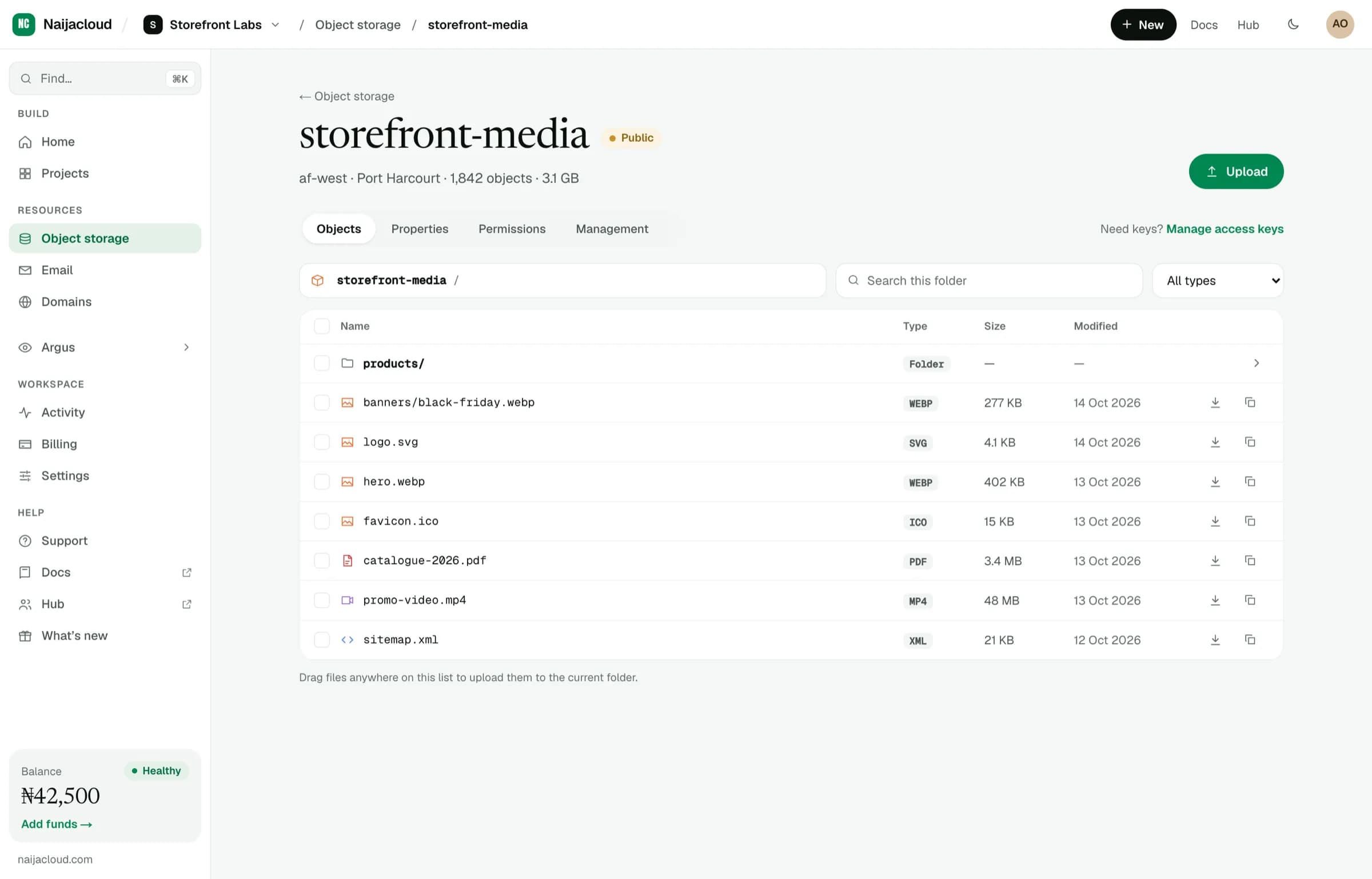This screenshot has height=879, width=1372.
Task: Click the green Upload button
Action: point(1236,171)
